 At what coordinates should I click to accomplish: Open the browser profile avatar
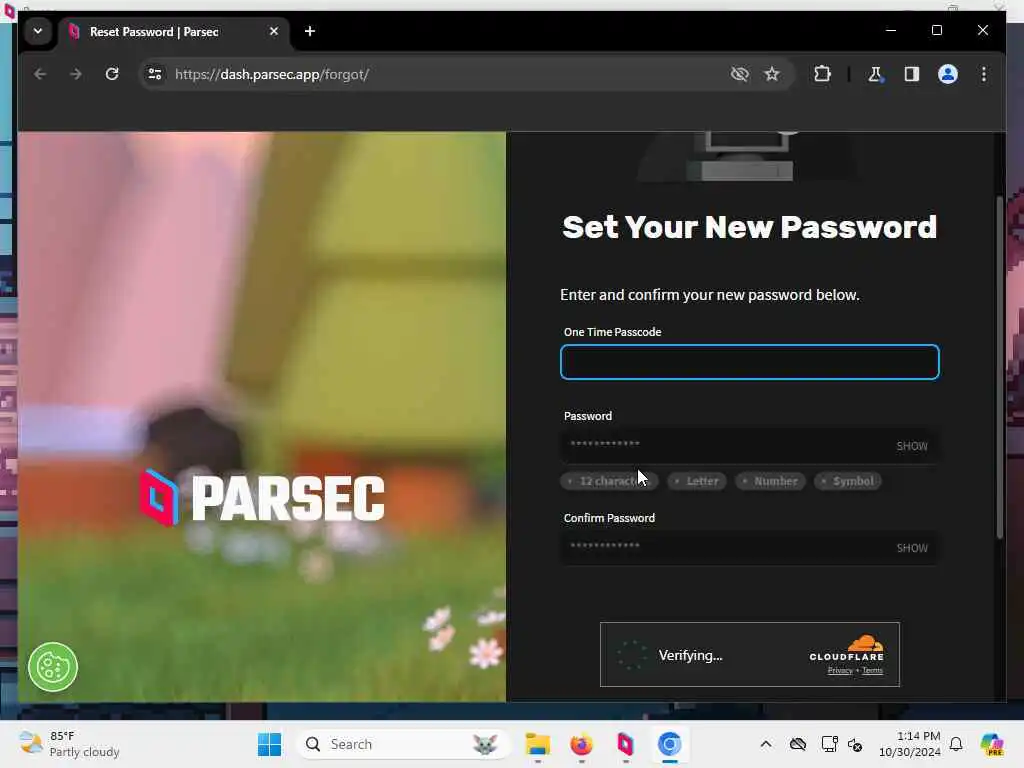tap(948, 74)
